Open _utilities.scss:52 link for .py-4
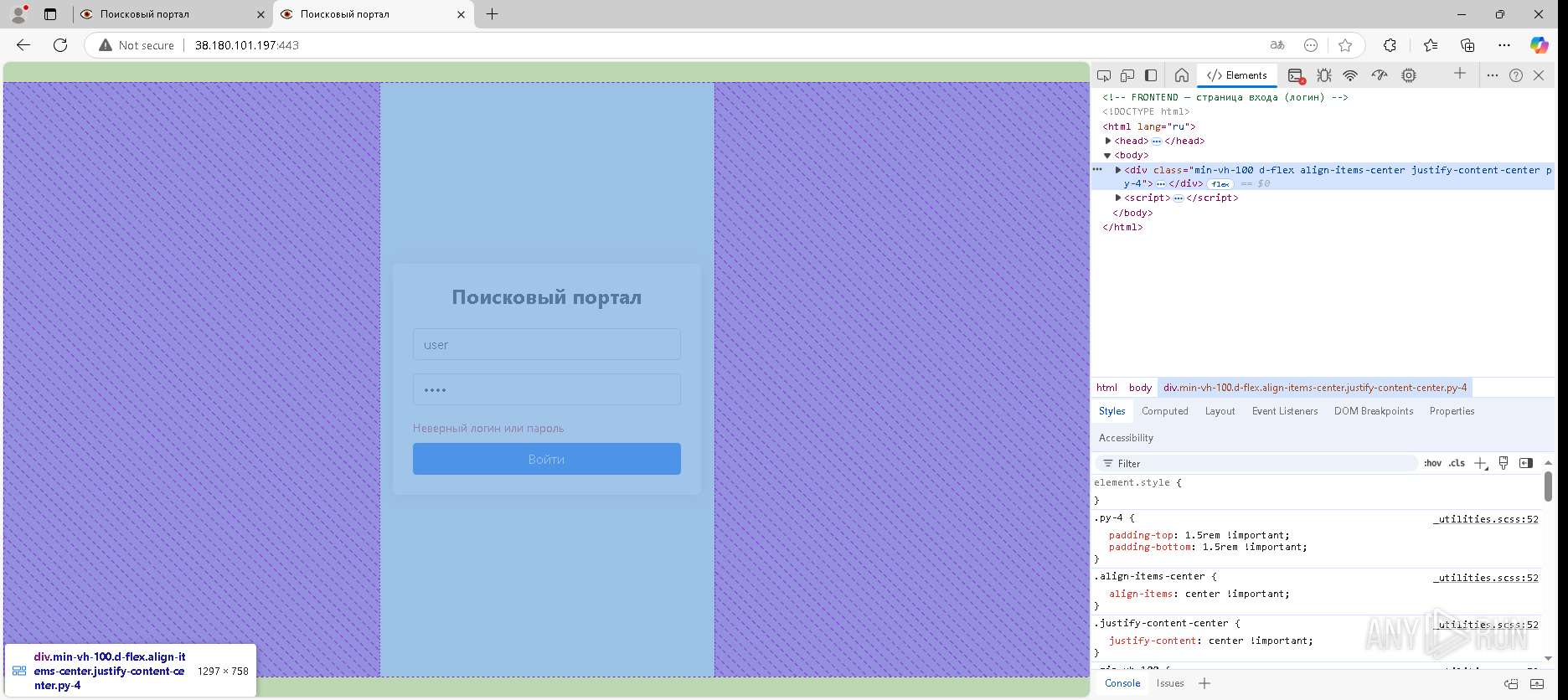 (x=1485, y=519)
